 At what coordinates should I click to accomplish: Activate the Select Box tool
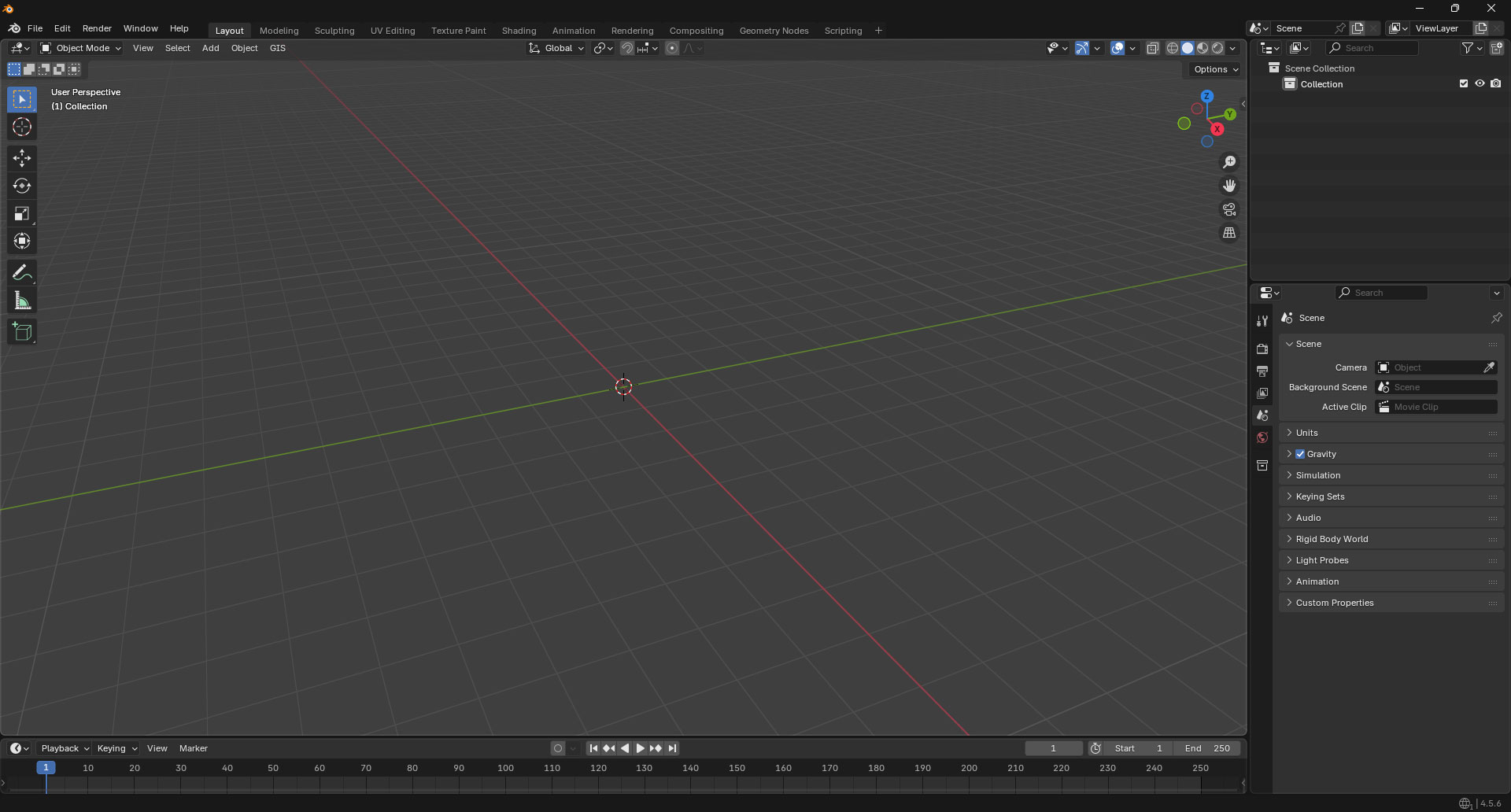pyautogui.click(x=22, y=99)
